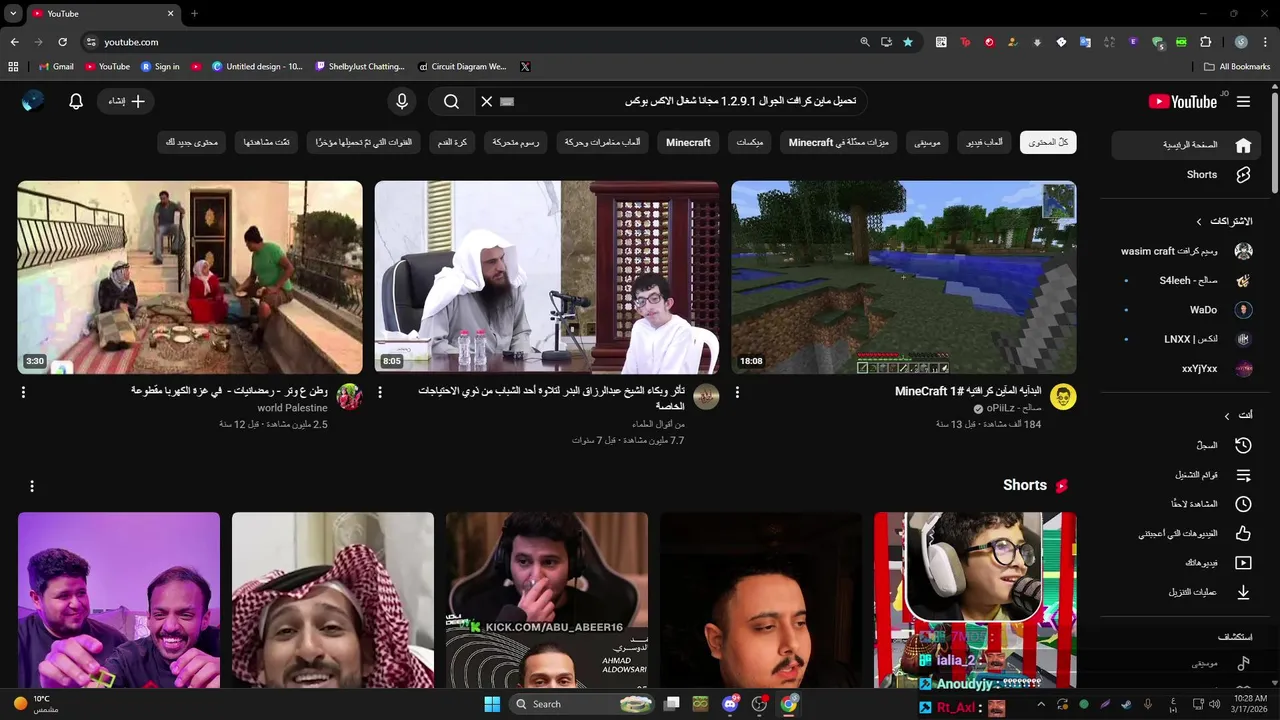Image resolution: width=1280 pixels, height=720 pixels.
Task: Open Downloads (عمليات التنزيل) in sidebar
Action: [x=1187, y=592]
